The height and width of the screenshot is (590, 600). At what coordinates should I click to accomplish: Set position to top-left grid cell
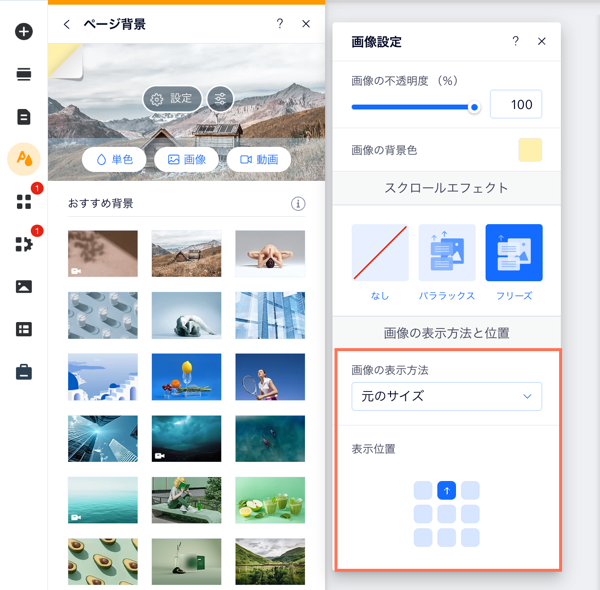[x=423, y=491]
